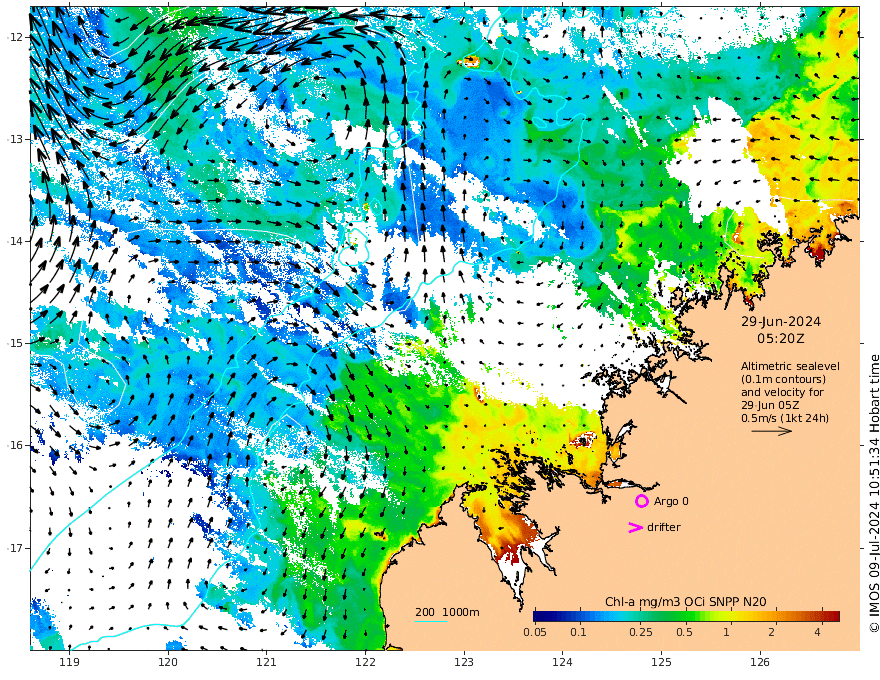Click longitude axis label 119
This screenshot has height=680, width=880.
point(70,663)
